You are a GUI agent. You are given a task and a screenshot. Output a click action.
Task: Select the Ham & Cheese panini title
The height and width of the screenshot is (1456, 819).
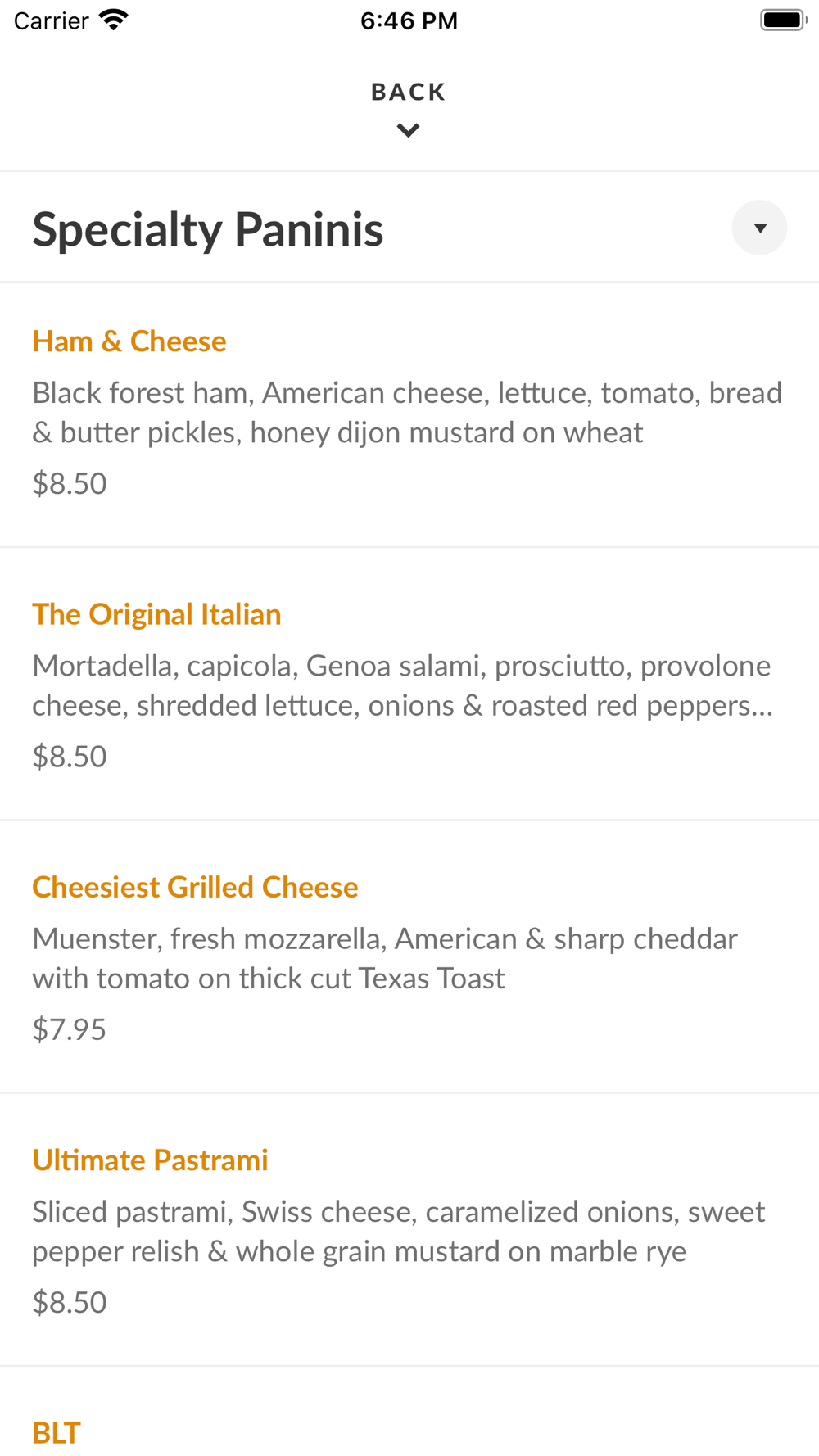(129, 341)
